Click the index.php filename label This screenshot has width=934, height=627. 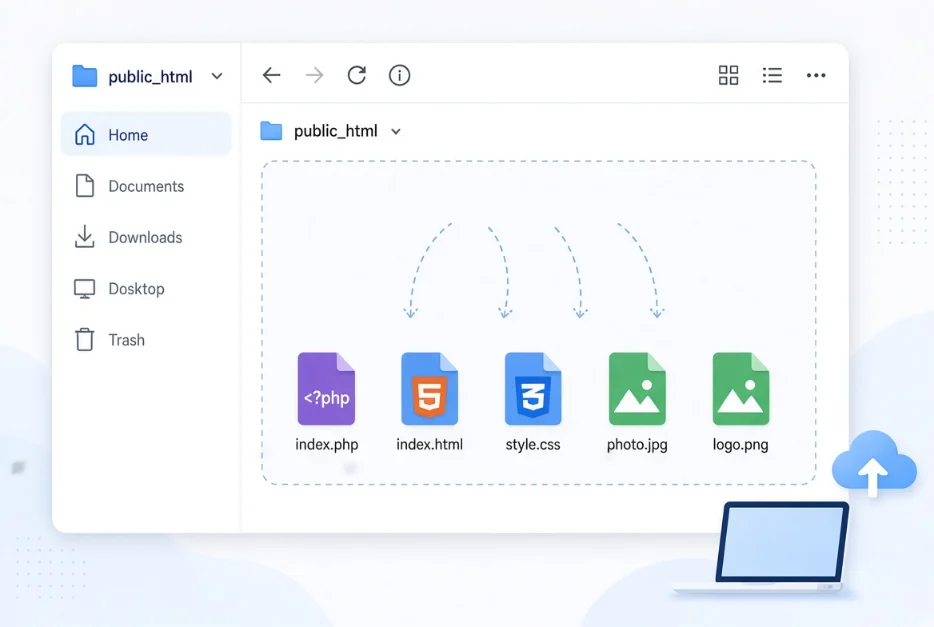coord(326,445)
